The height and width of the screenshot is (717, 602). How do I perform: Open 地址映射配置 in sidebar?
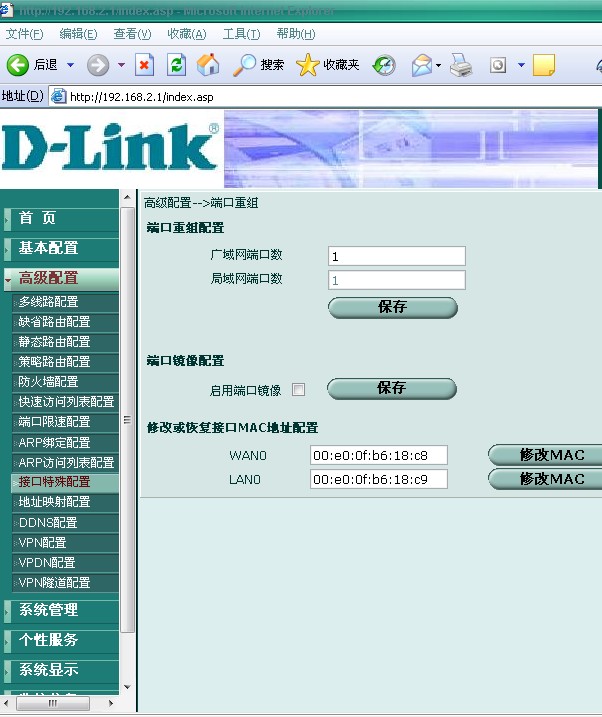(x=65, y=502)
